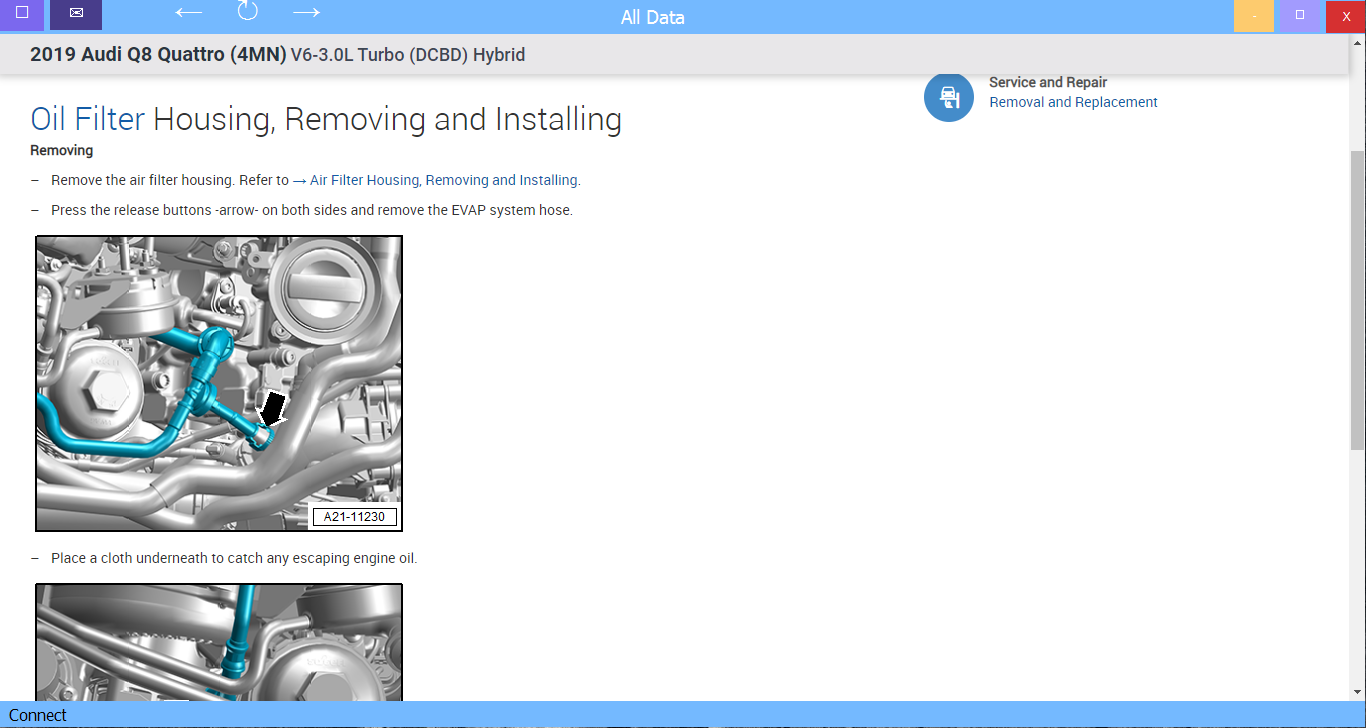Select the forward navigation arrow
Viewport: 1366px width, 728px height.
click(306, 13)
